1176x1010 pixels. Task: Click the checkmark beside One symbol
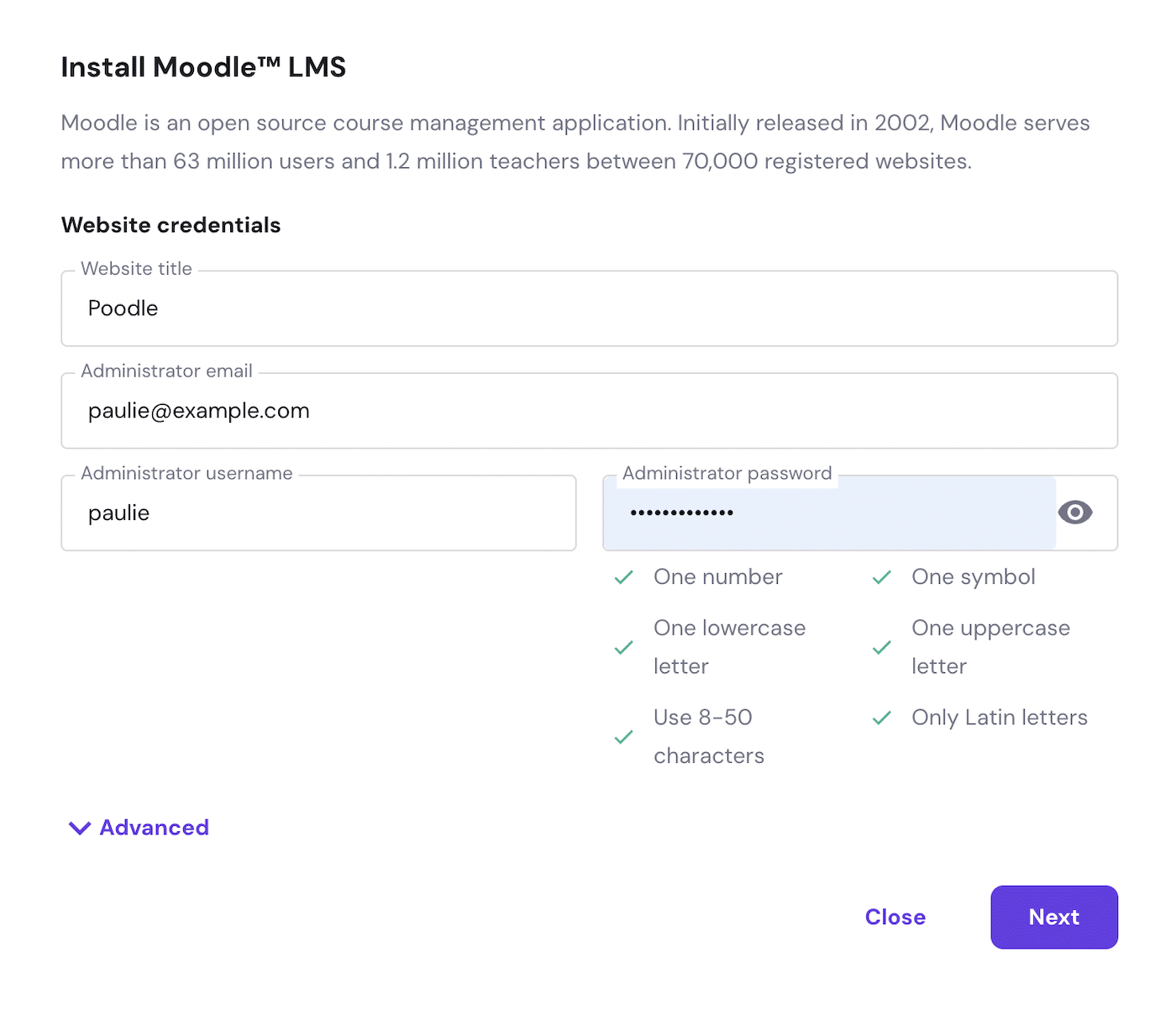(881, 577)
